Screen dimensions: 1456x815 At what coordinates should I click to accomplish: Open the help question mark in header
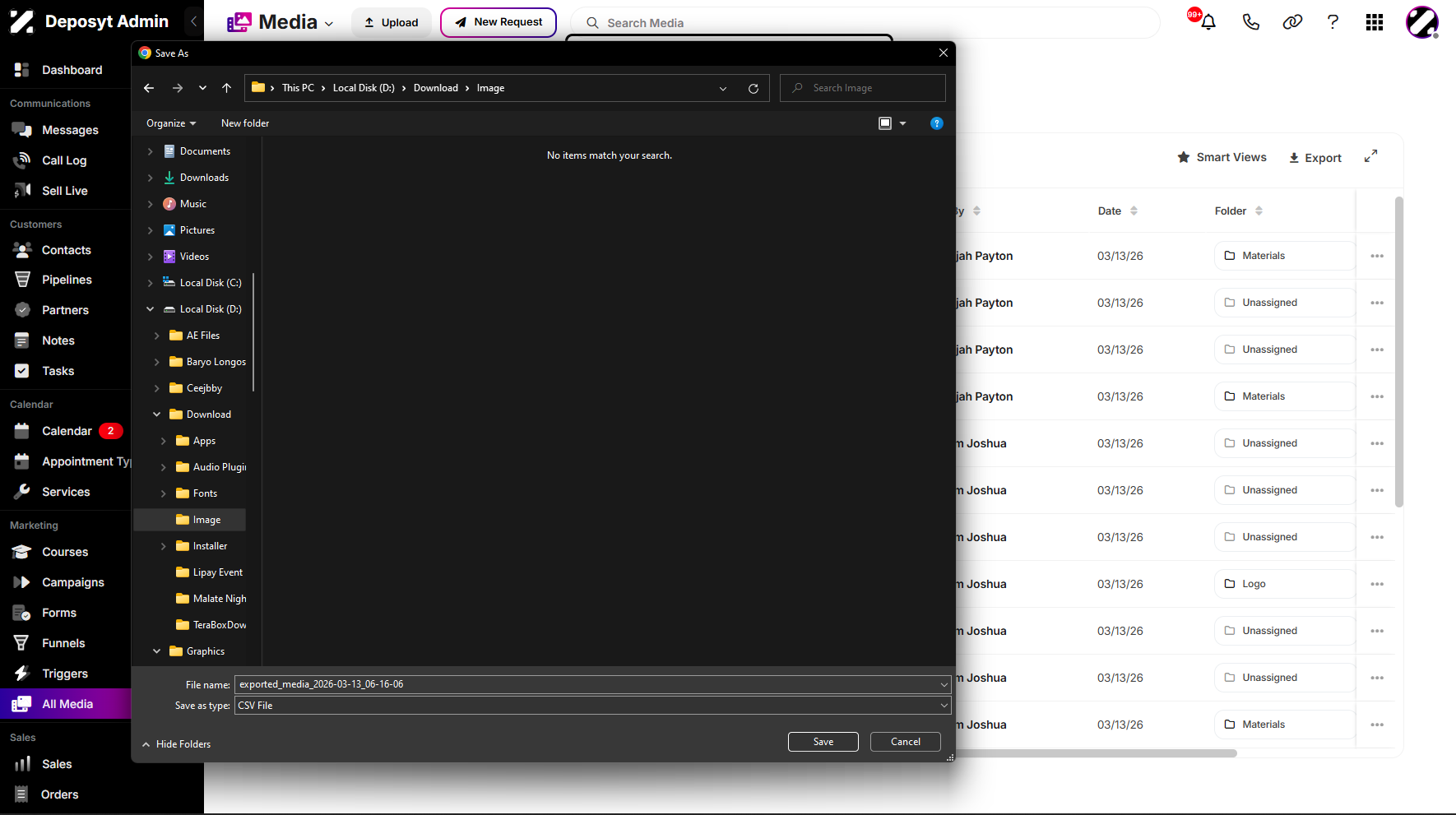pyautogui.click(x=1333, y=22)
